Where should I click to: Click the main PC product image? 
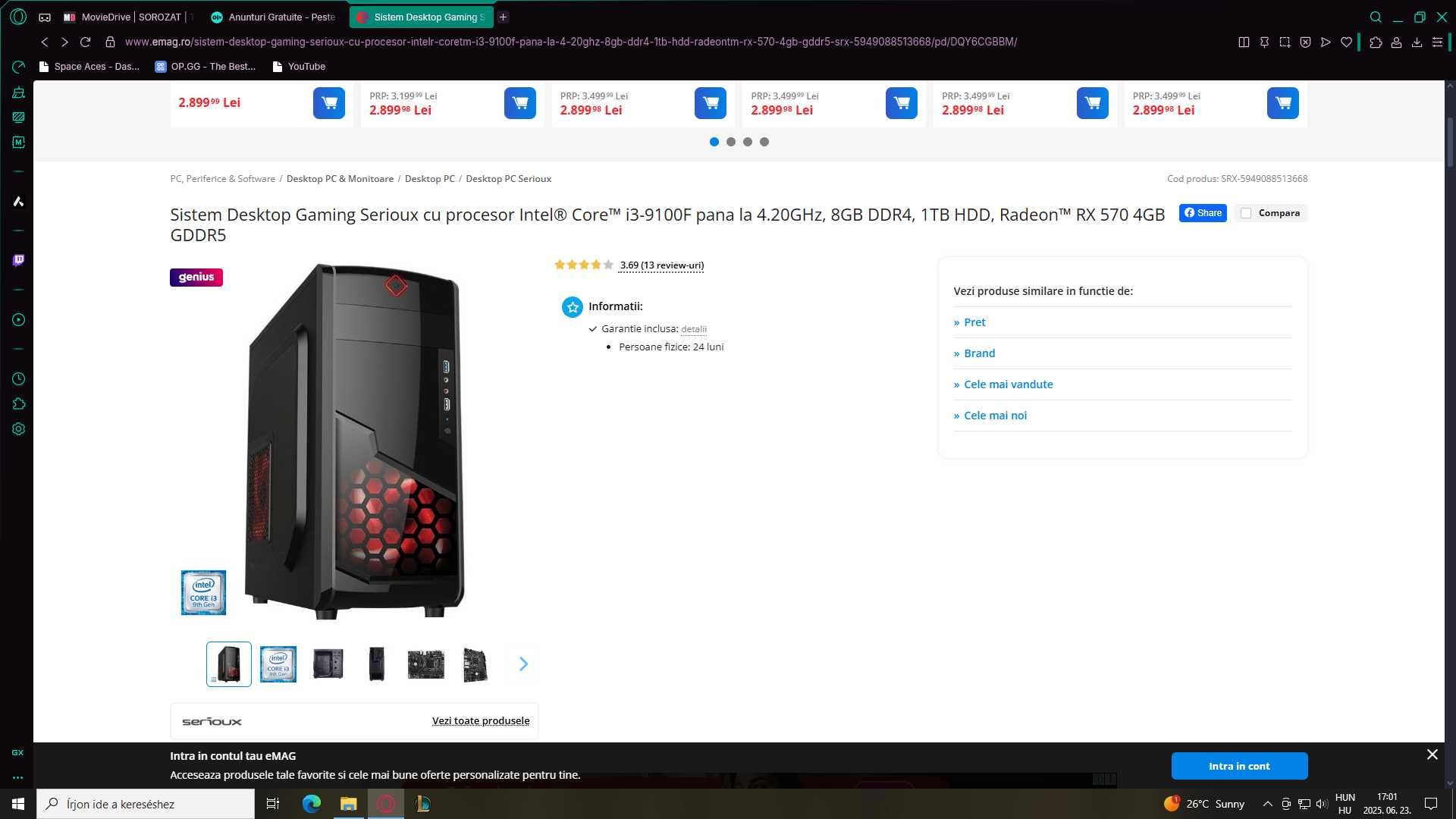click(x=354, y=441)
